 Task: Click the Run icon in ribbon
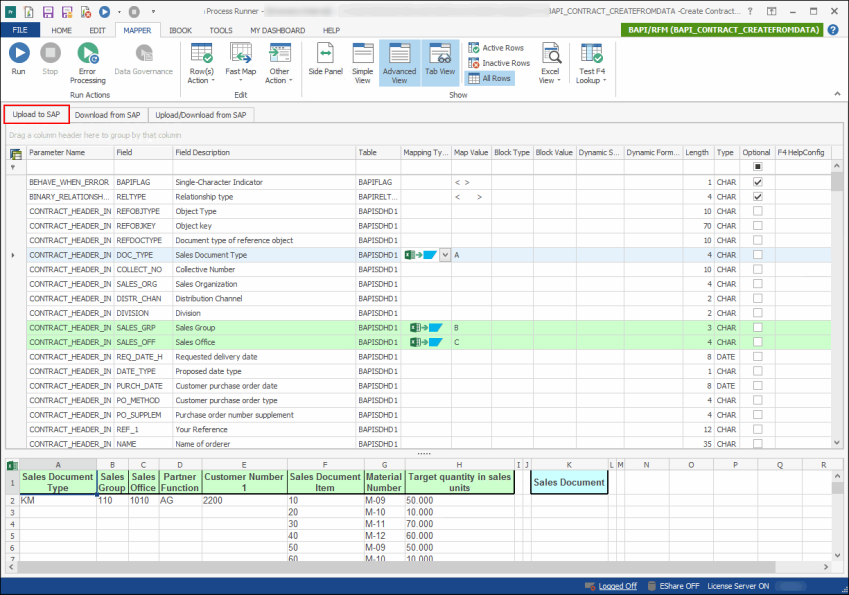click(x=19, y=53)
